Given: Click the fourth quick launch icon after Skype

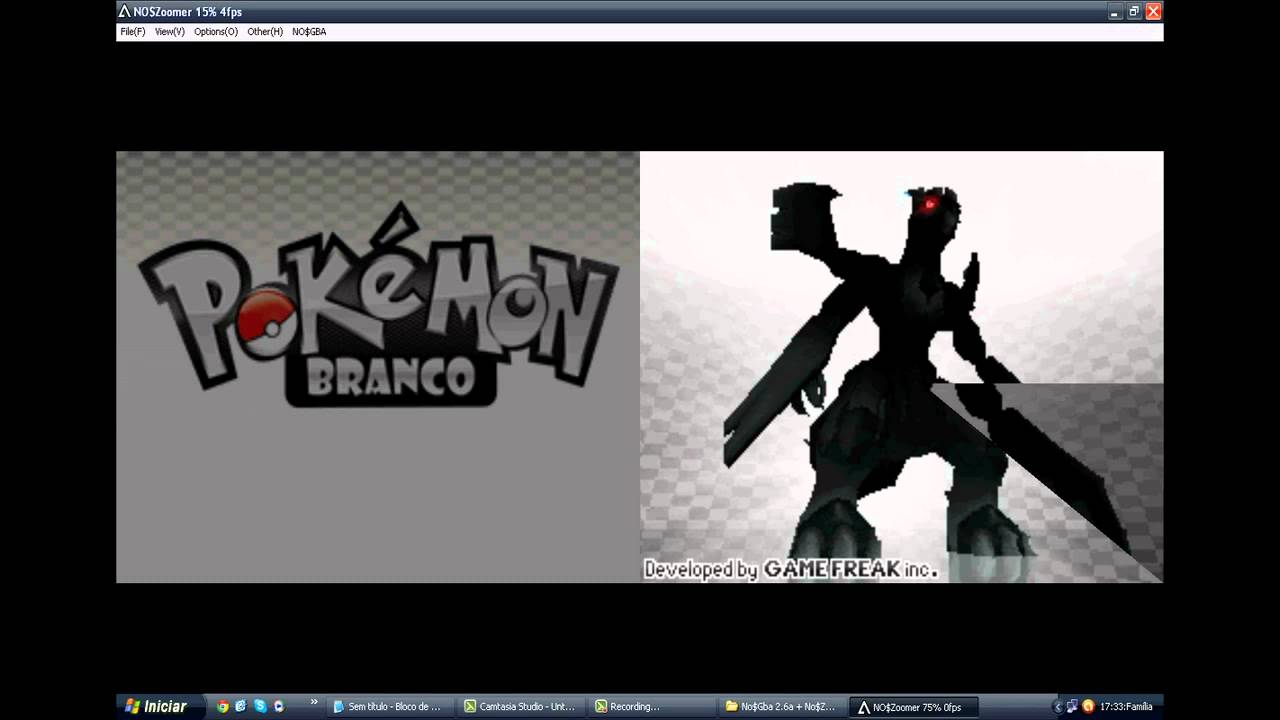Looking at the screenshot, I should 279,706.
